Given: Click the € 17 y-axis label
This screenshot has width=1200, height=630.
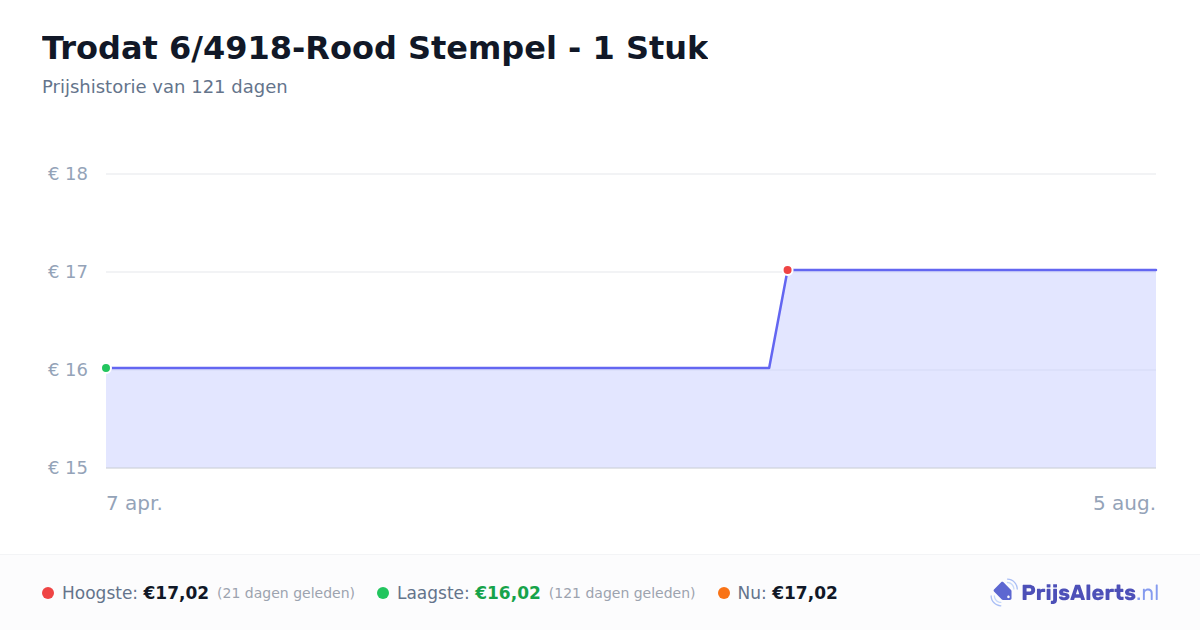Looking at the screenshot, I should pos(68,272).
